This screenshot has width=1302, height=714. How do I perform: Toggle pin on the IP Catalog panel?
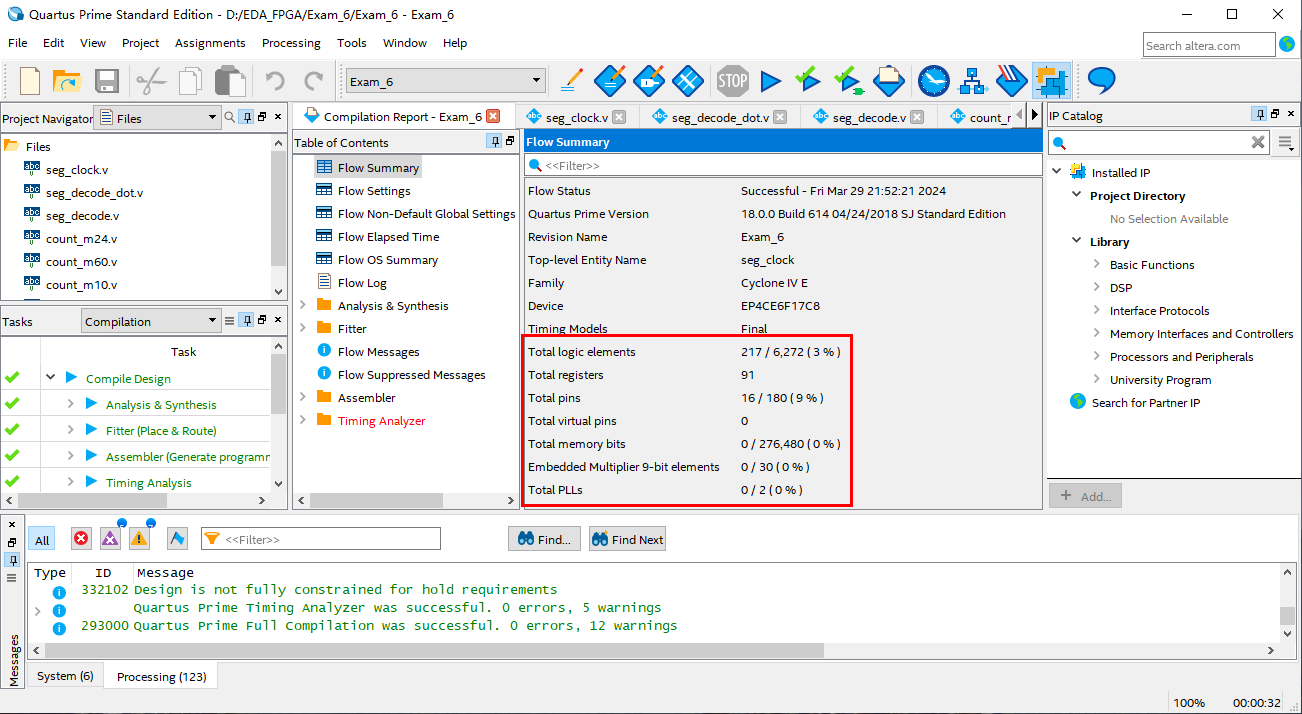point(1260,115)
